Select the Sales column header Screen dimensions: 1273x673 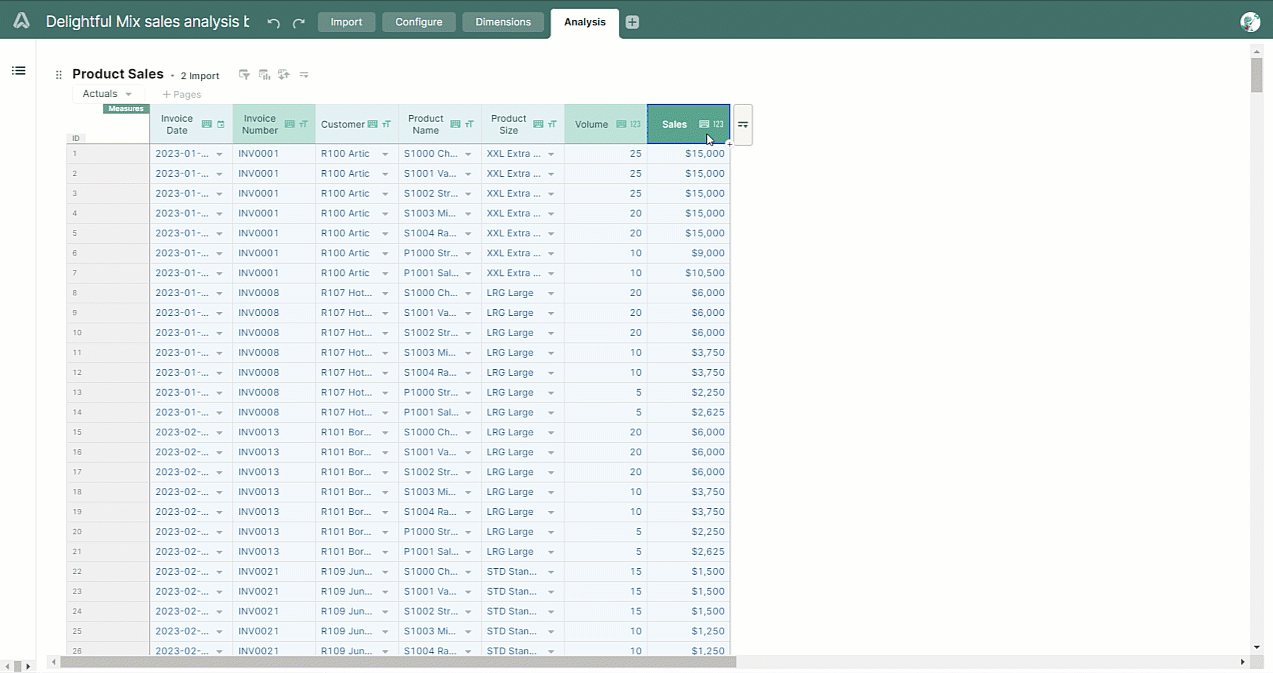[x=688, y=124]
